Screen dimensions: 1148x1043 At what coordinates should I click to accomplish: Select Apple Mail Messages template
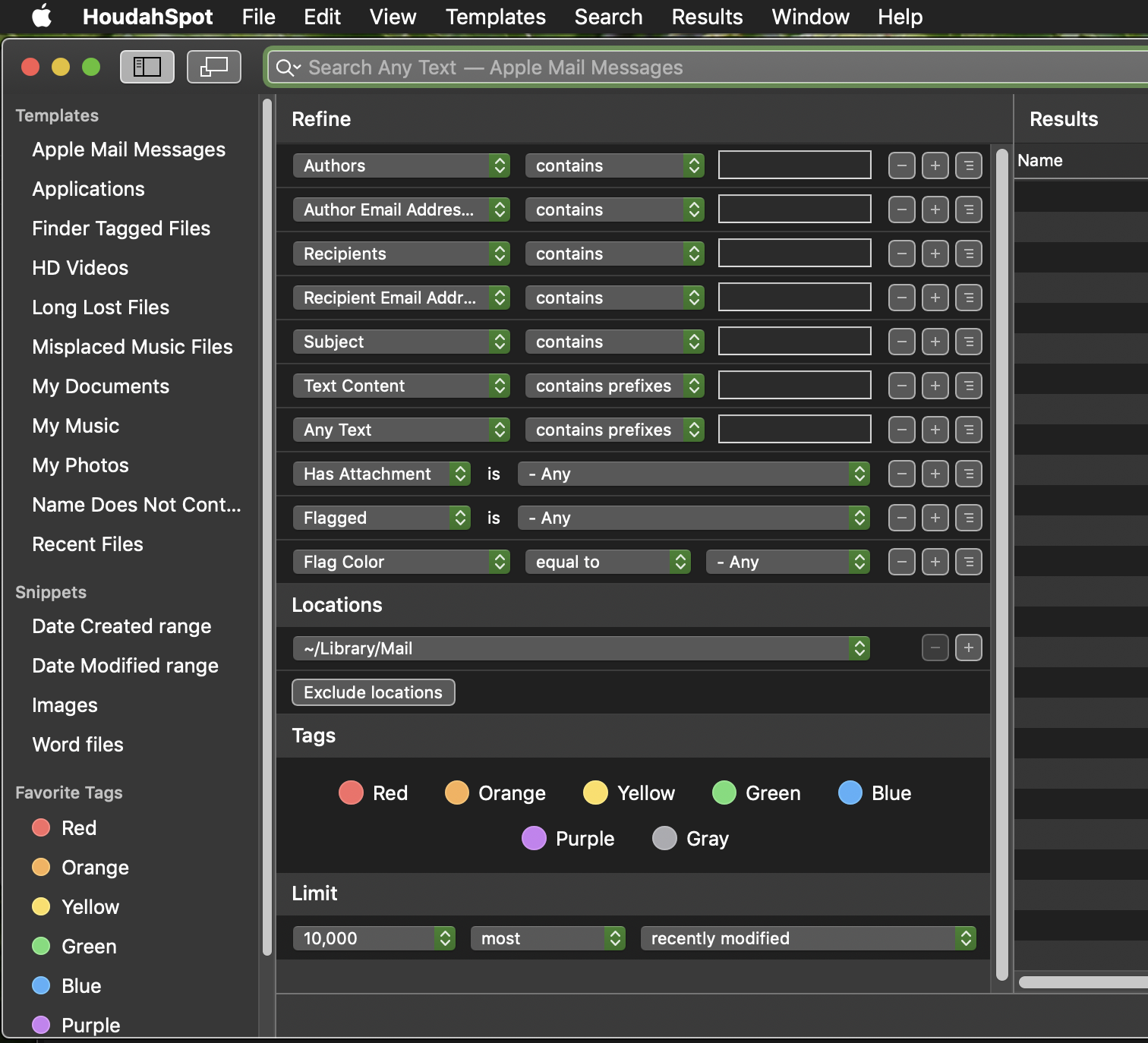click(129, 150)
